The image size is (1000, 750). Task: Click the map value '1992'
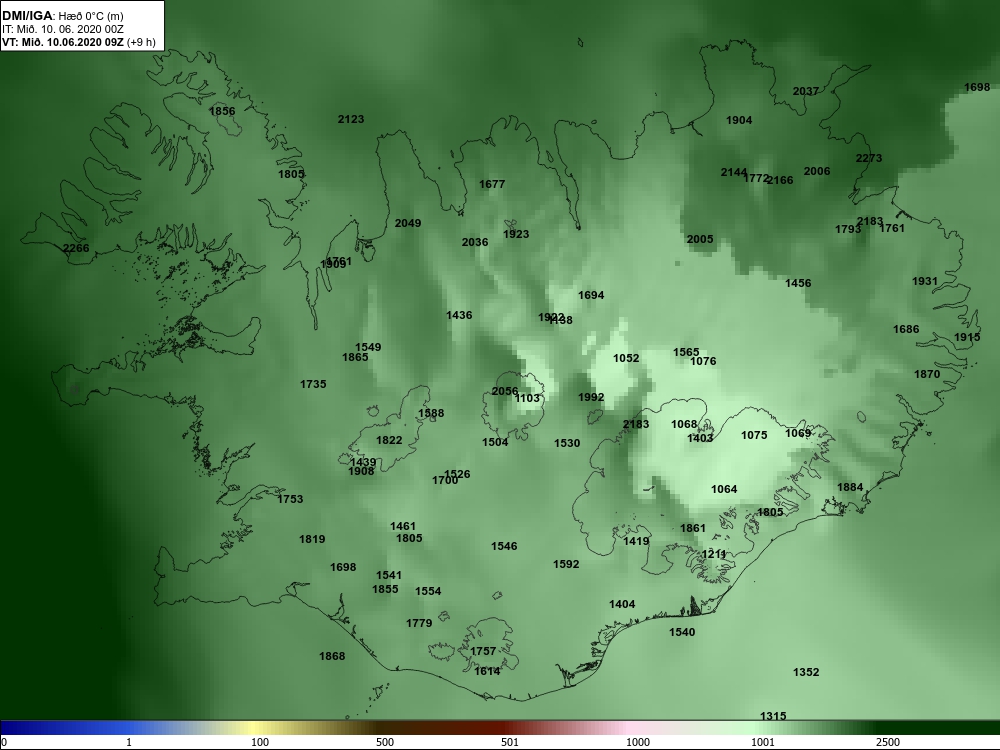(591, 397)
